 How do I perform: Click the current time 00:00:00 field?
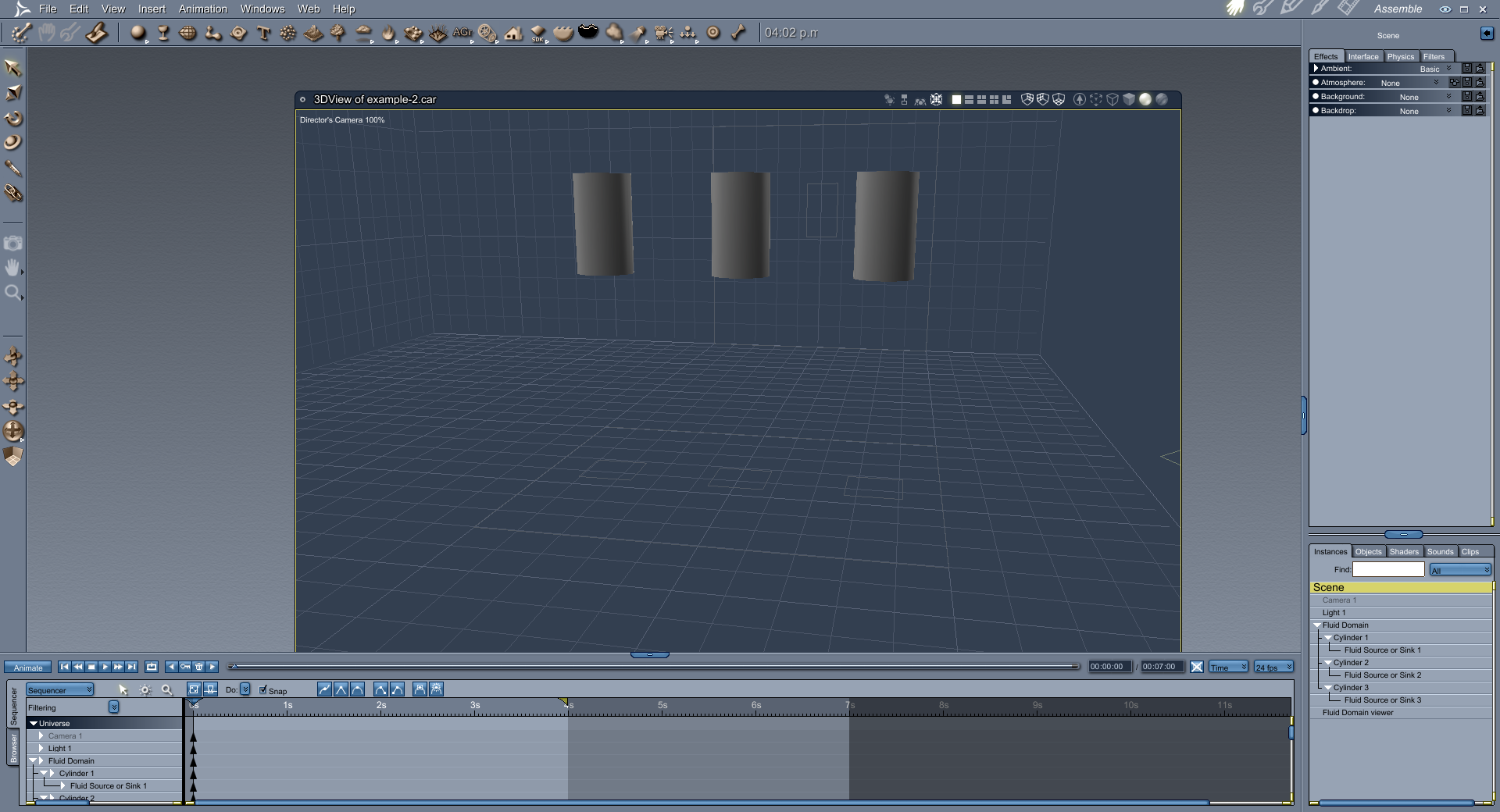(x=1109, y=667)
